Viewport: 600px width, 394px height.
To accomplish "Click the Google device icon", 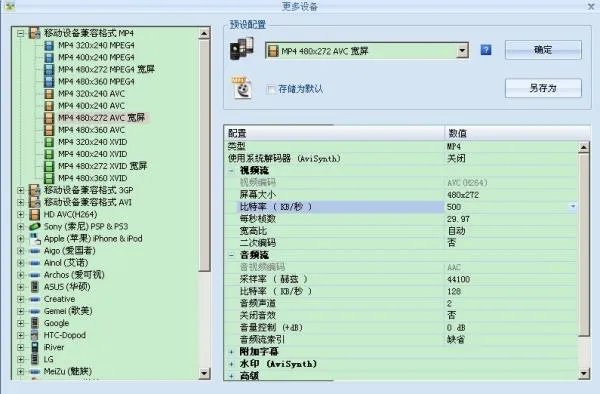I will [x=34, y=323].
